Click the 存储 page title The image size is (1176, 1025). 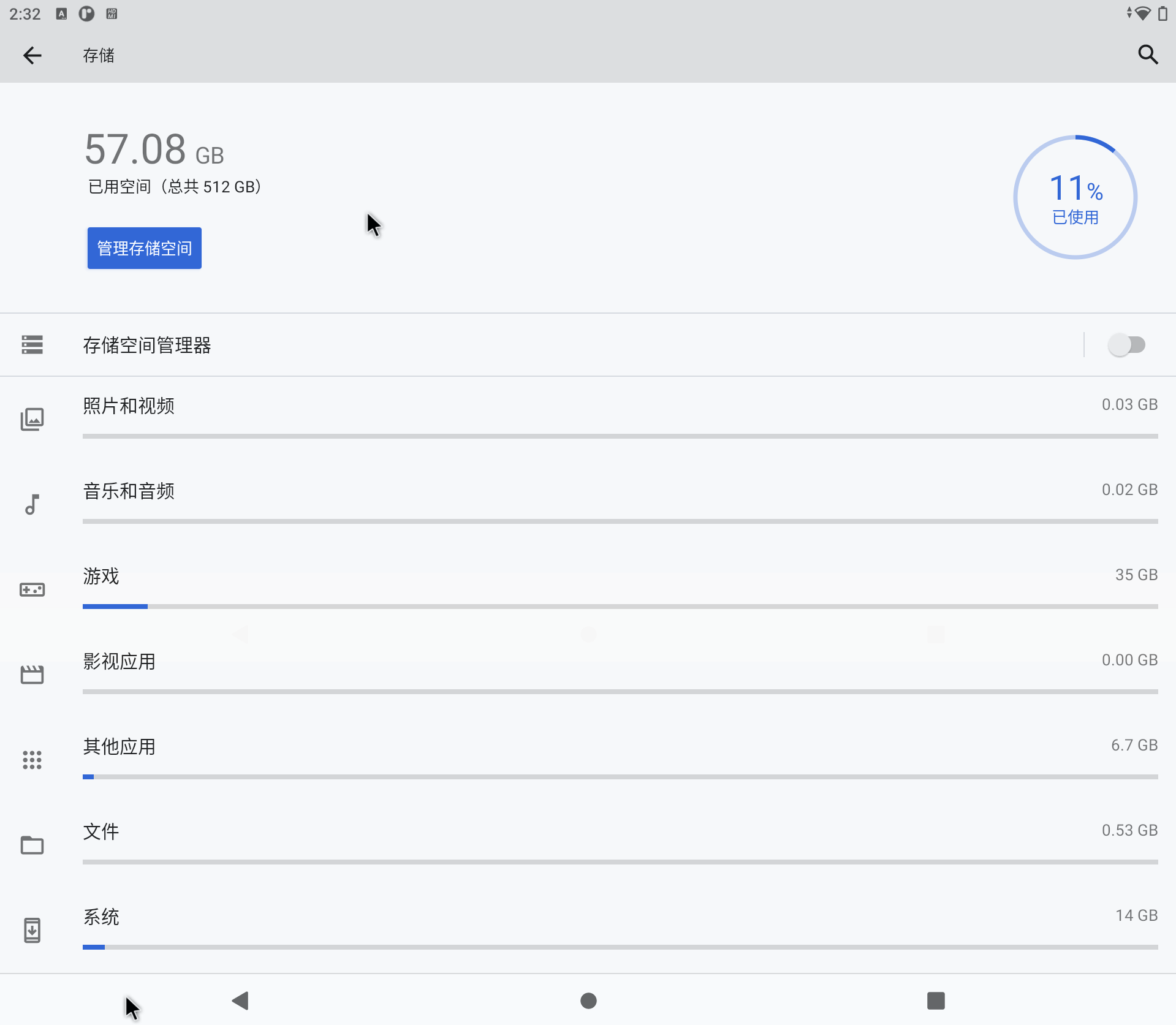click(x=99, y=56)
